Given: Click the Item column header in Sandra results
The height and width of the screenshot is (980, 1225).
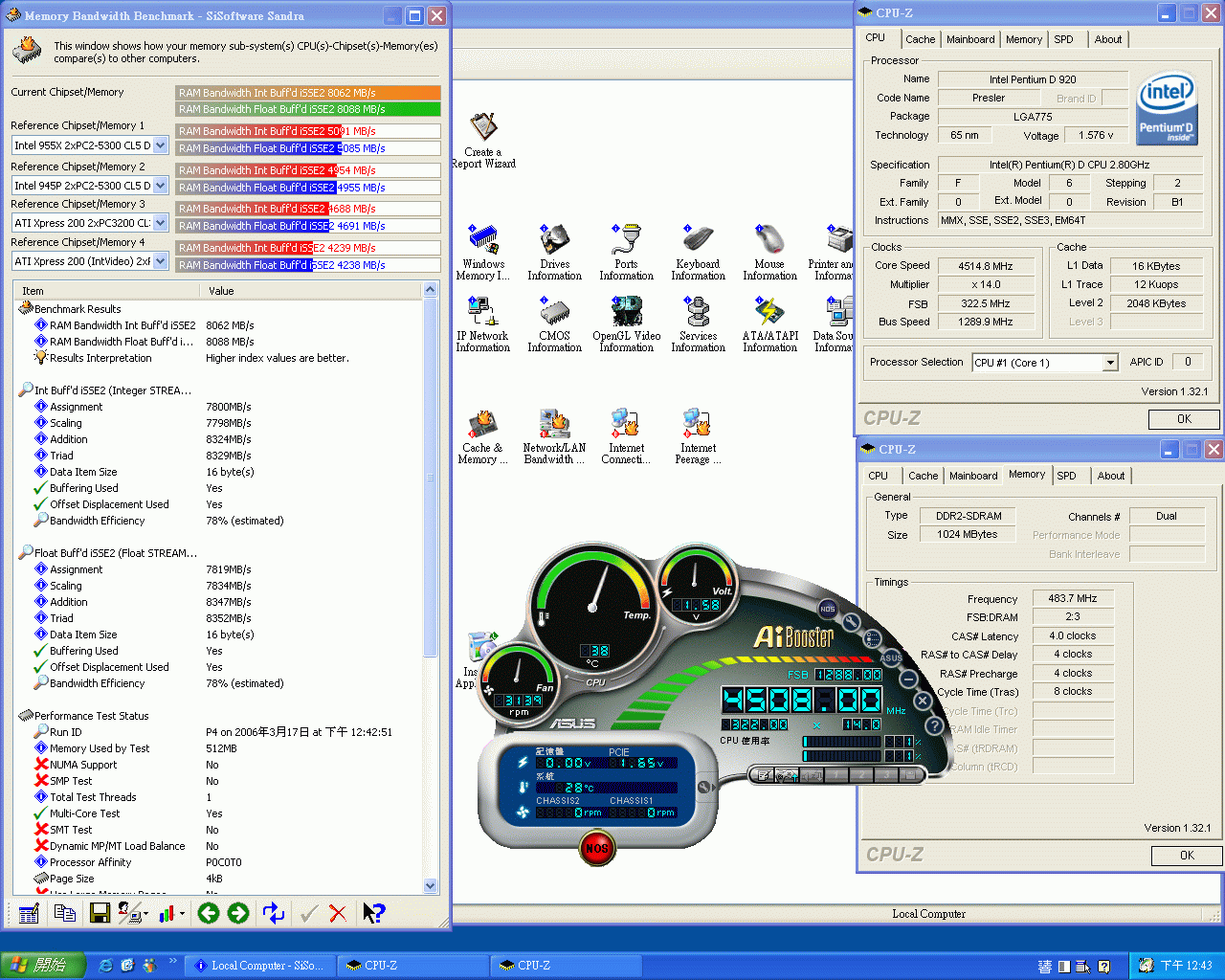Looking at the screenshot, I should click(x=108, y=291).
